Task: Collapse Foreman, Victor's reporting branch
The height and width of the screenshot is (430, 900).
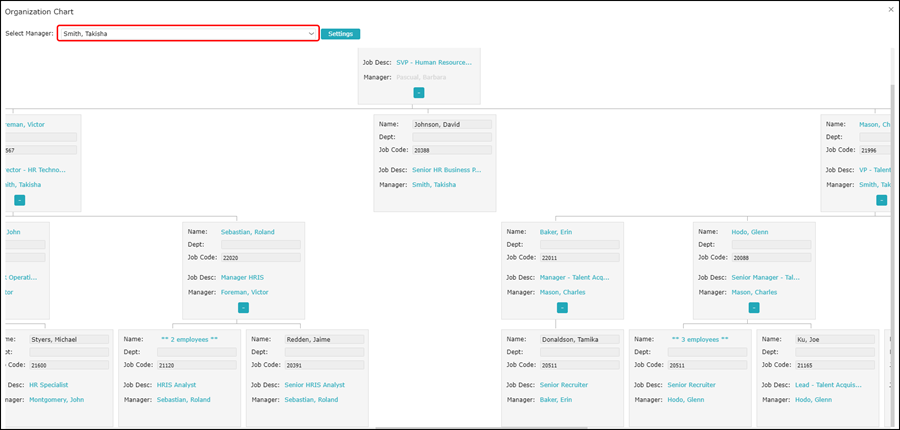Action: click(20, 200)
